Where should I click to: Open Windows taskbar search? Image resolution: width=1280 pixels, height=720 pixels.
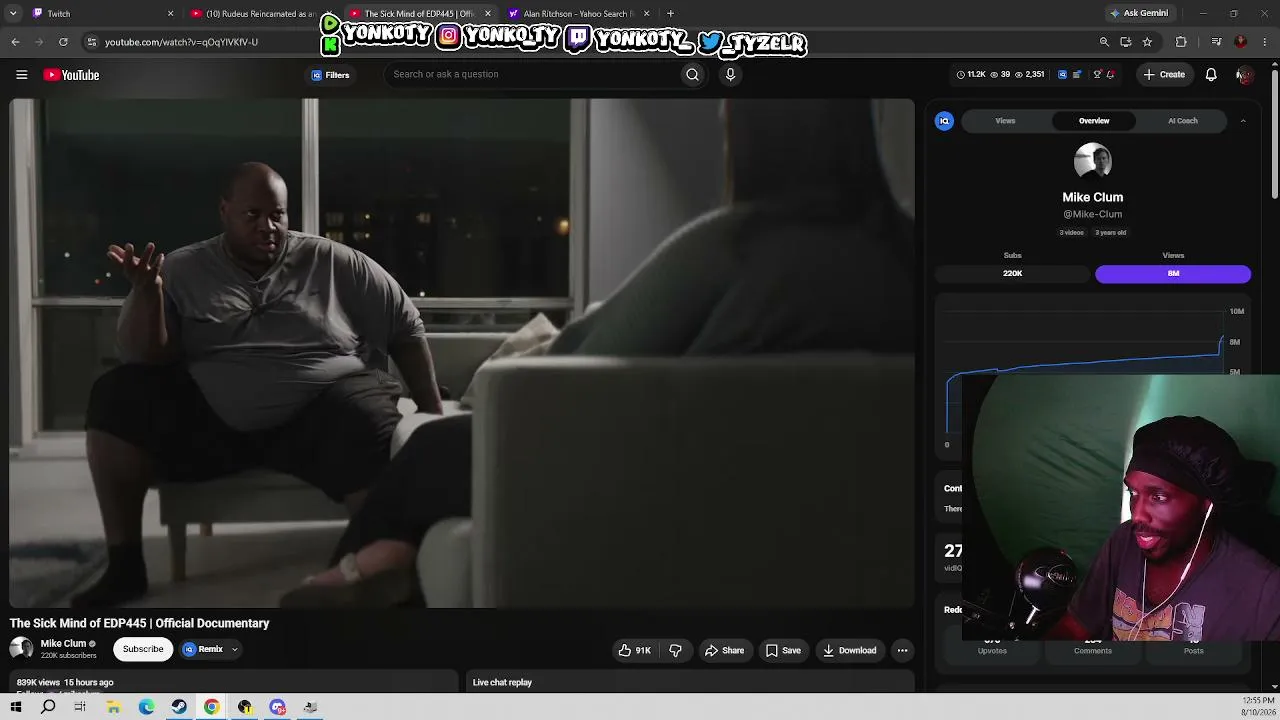point(48,707)
